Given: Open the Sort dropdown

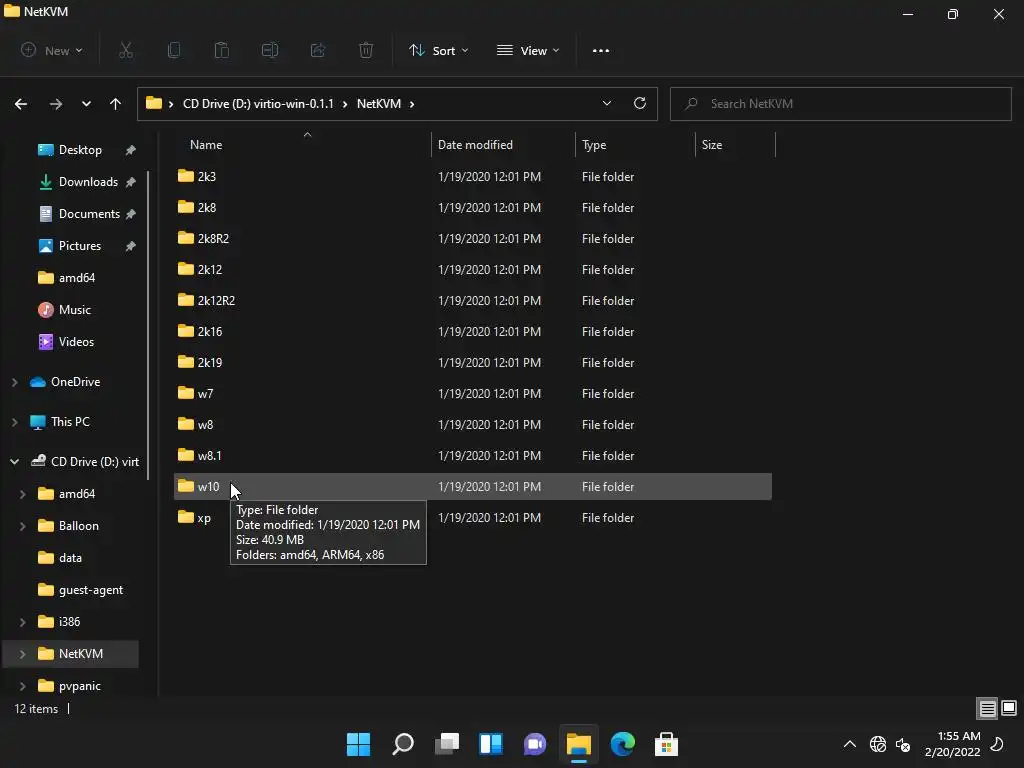Looking at the screenshot, I should click(x=438, y=50).
